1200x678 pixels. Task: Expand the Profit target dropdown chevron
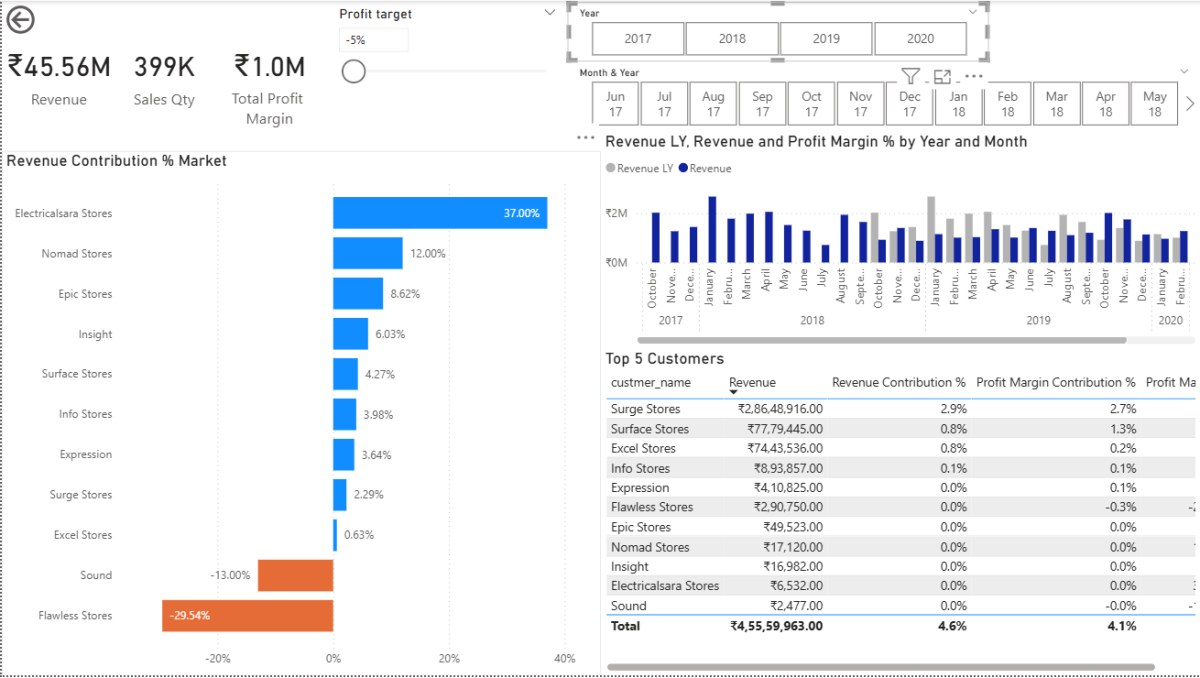point(549,12)
